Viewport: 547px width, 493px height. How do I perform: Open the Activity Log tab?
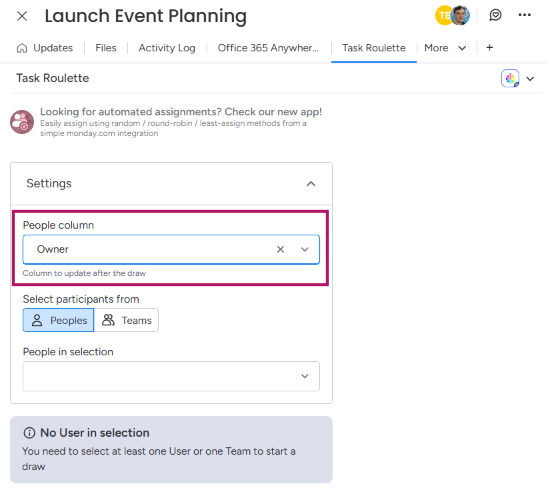[x=167, y=48]
